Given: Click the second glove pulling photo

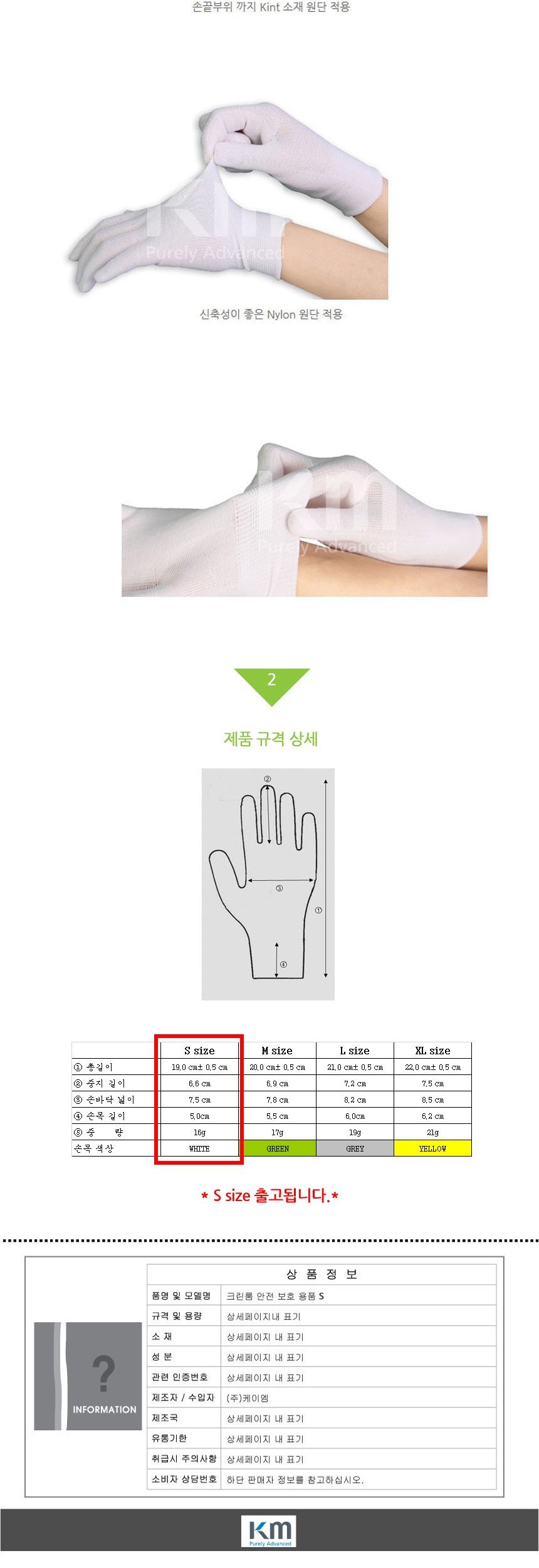Looking at the screenshot, I should [x=304, y=519].
